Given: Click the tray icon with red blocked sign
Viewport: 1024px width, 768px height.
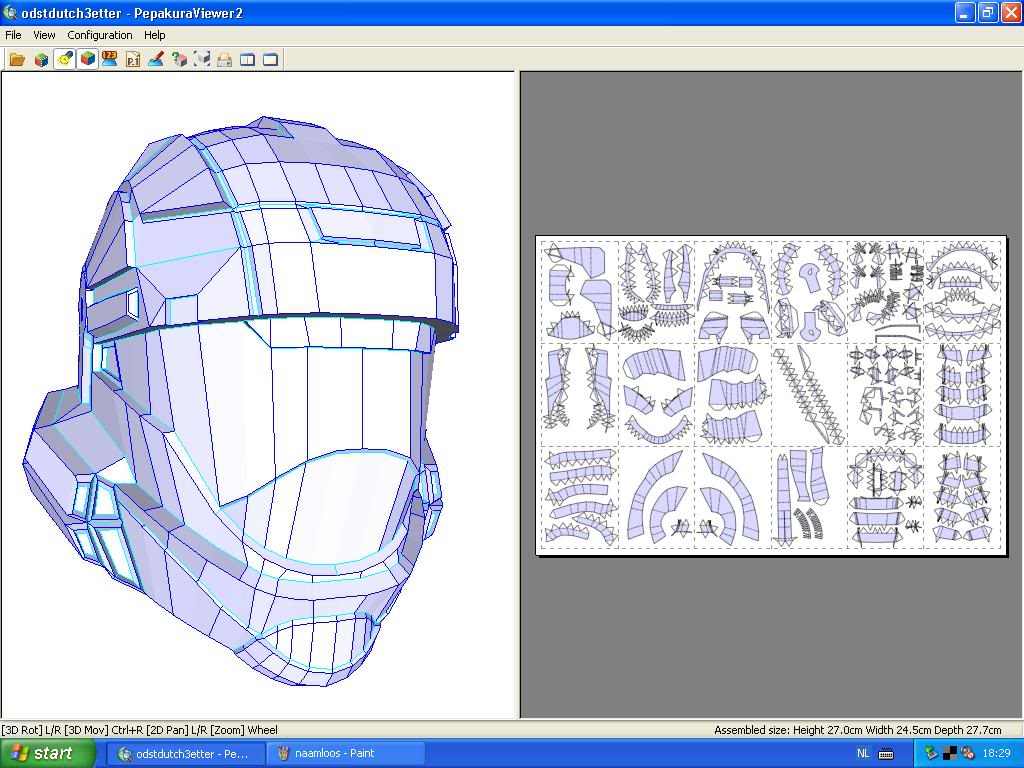Looking at the screenshot, I should (967, 754).
